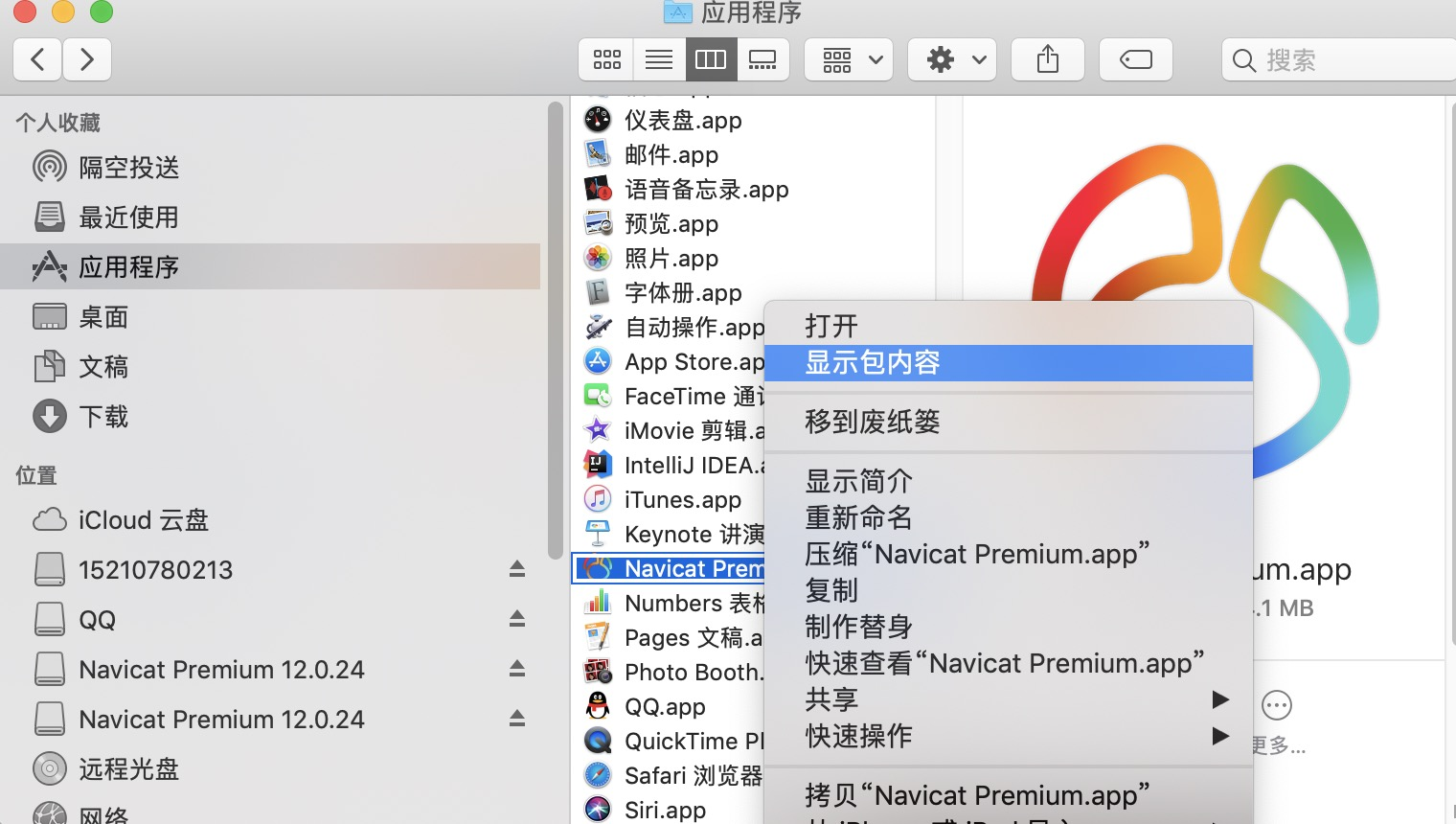Image resolution: width=1456 pixels, height=824 pixels.
Task: Click the 更多 ellipsis button in preview pane
Action: (1276, 706)
